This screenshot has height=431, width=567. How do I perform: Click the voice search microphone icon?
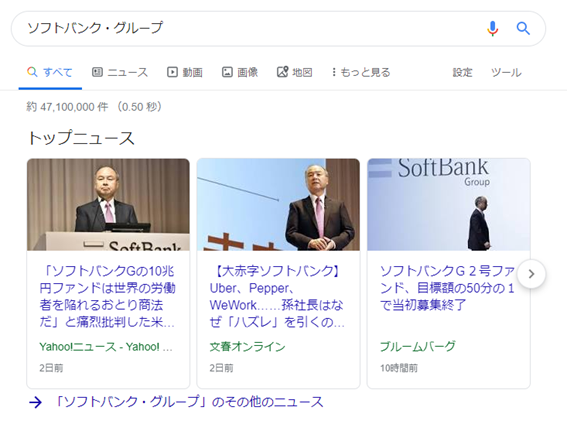coord(493,28)
